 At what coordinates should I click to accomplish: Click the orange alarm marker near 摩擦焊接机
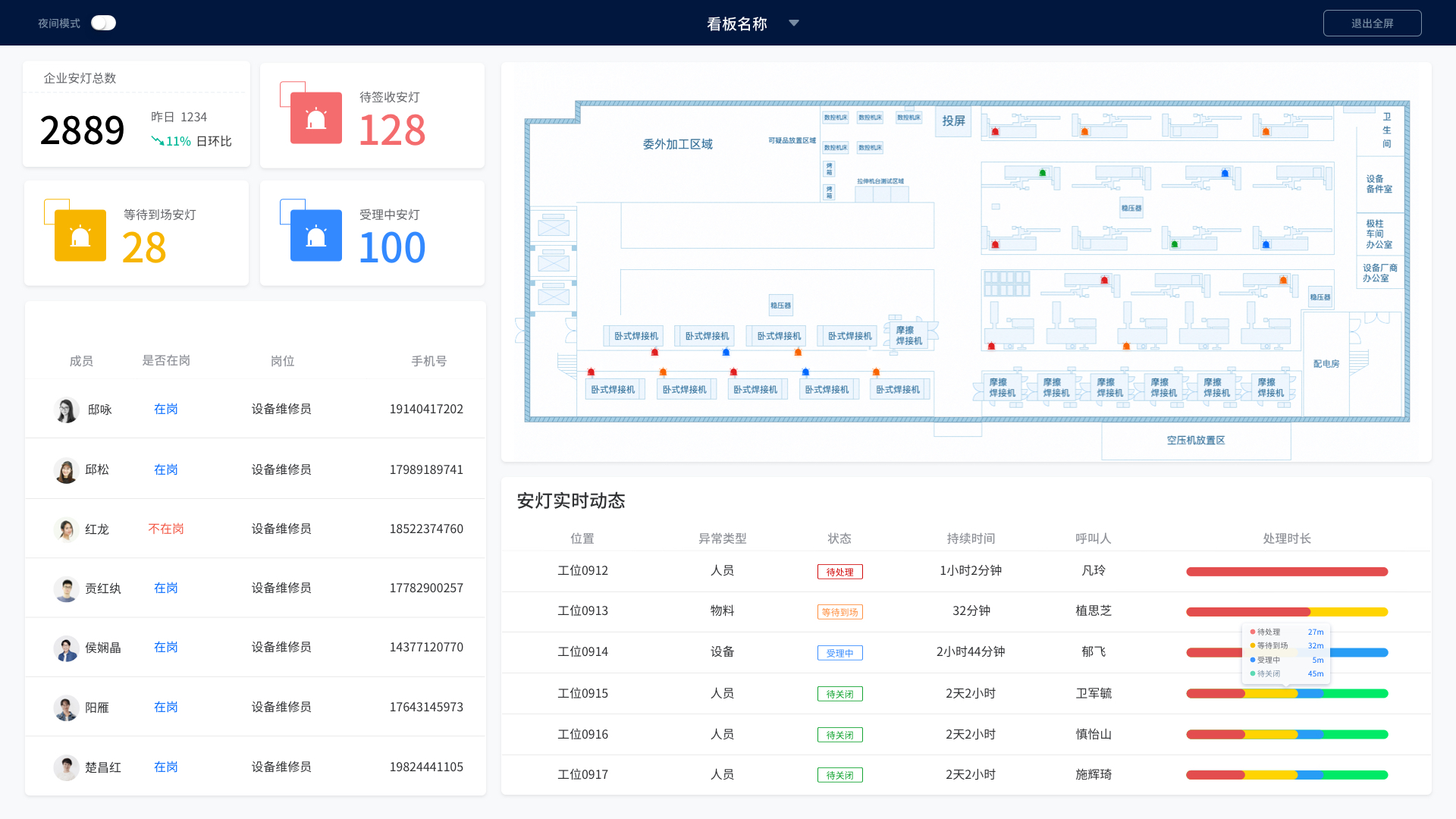pyautogui.click(x=798, y=352)
